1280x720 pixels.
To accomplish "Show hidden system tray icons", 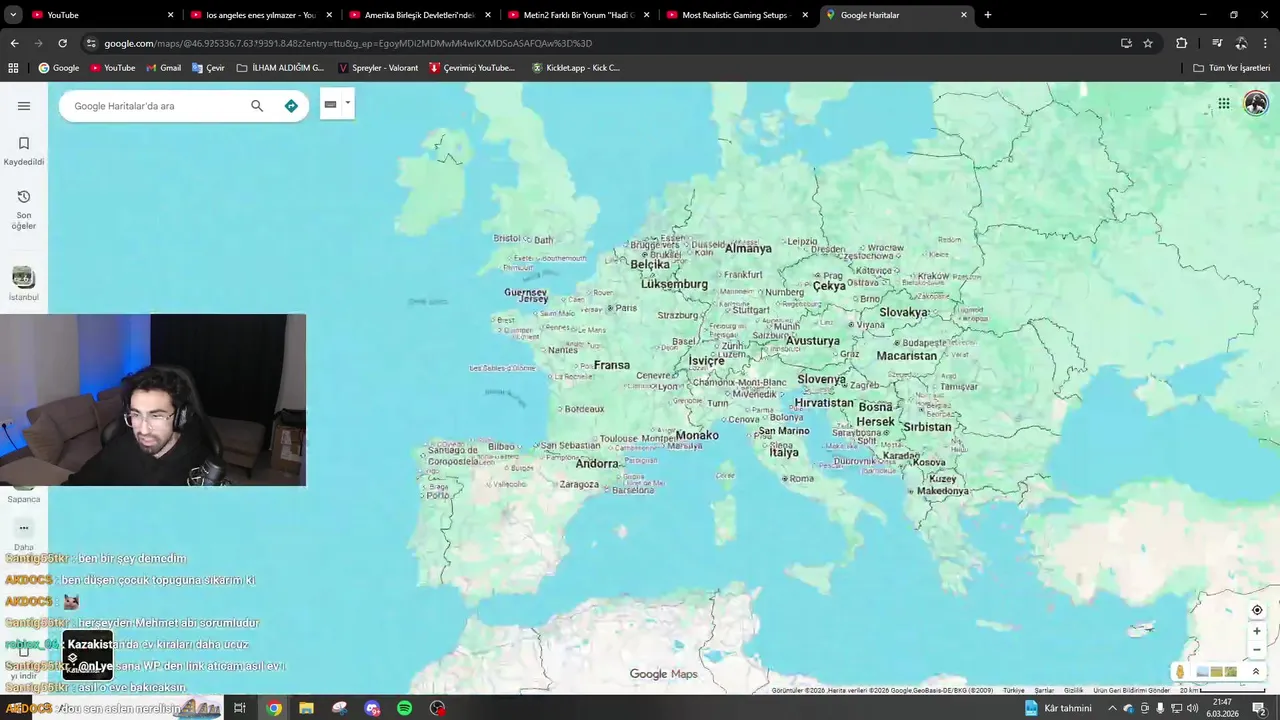I will (x=1112, y=708).
